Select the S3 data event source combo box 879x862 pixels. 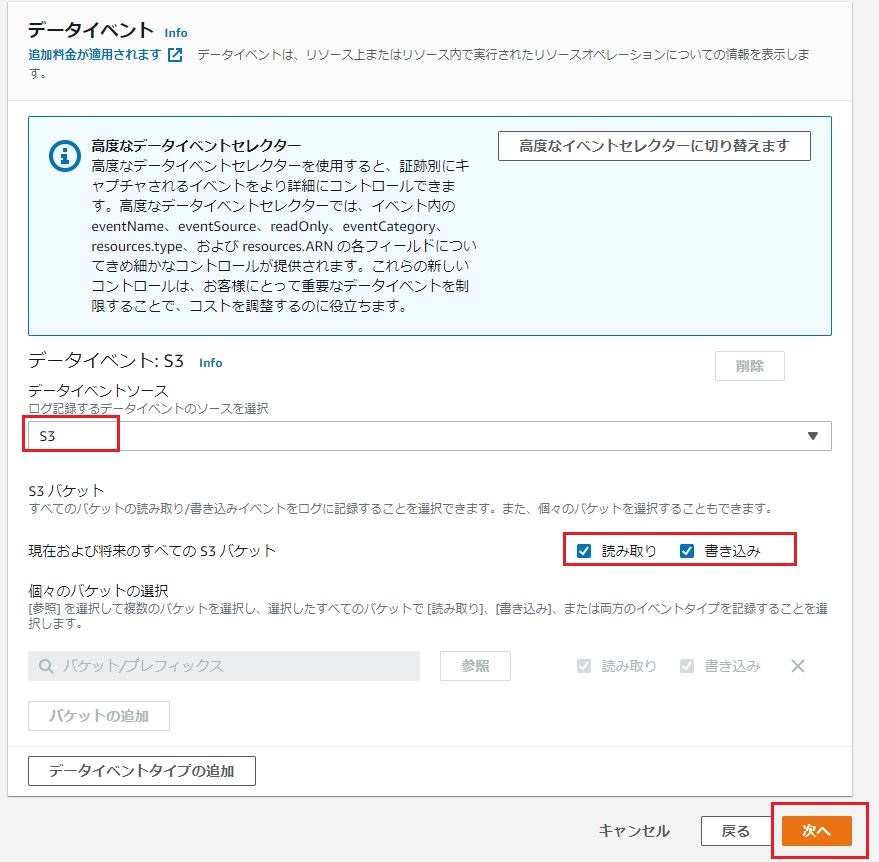[429, 436]
